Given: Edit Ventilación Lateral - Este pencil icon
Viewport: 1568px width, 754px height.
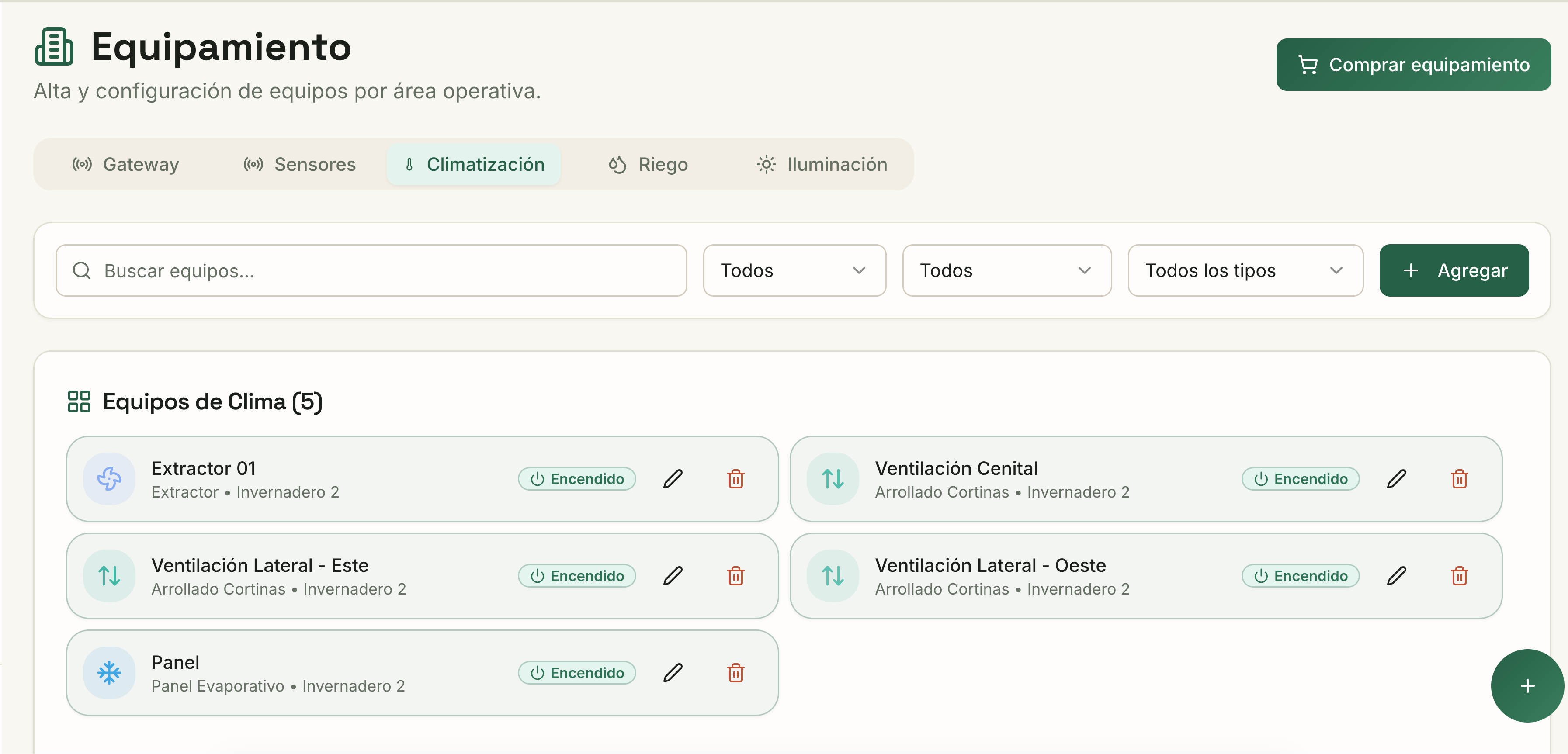Looking at the screenshot, I should [673, 576].
